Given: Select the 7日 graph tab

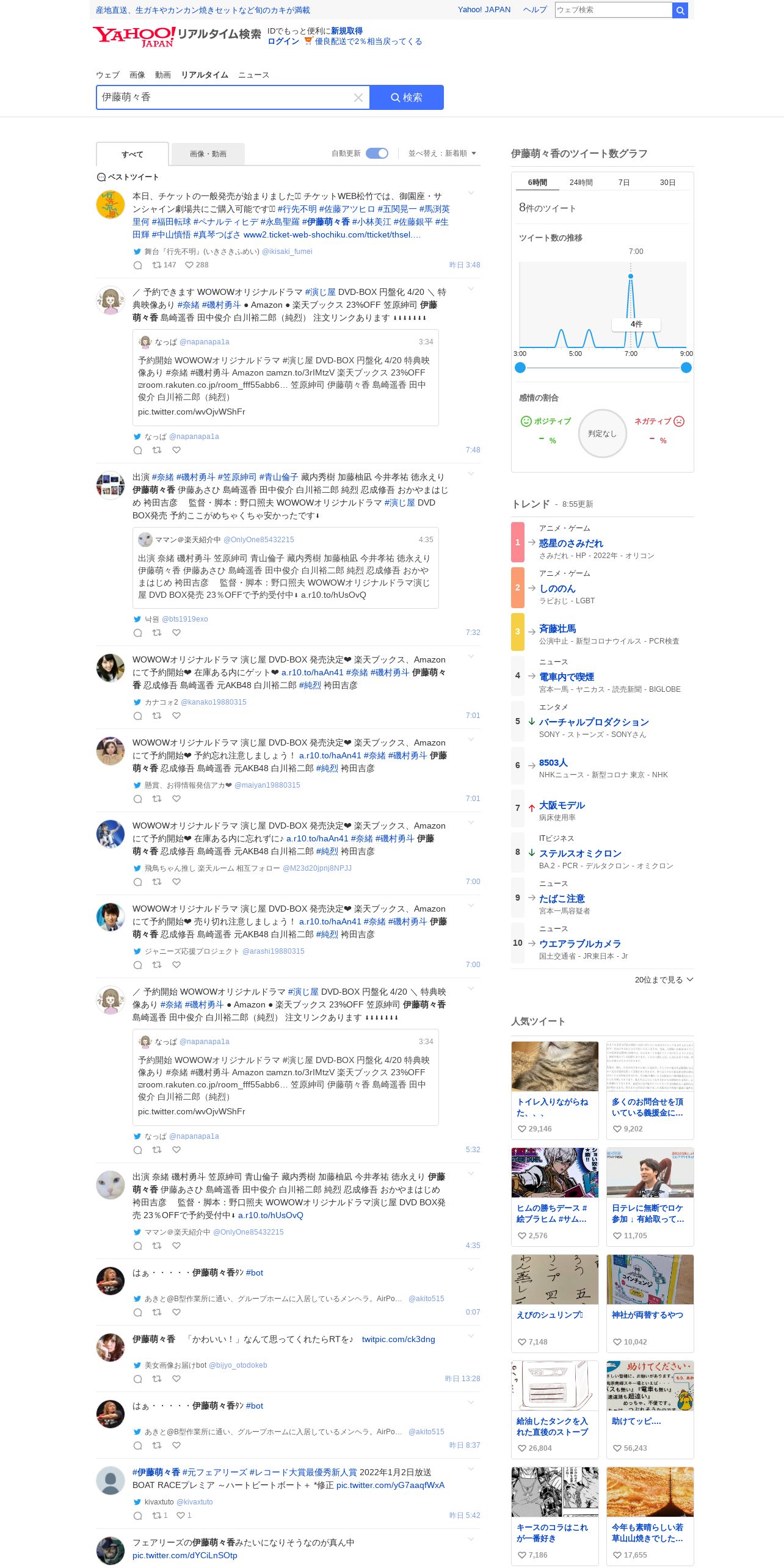Looking at the screenshot, I should click(624, 183).
